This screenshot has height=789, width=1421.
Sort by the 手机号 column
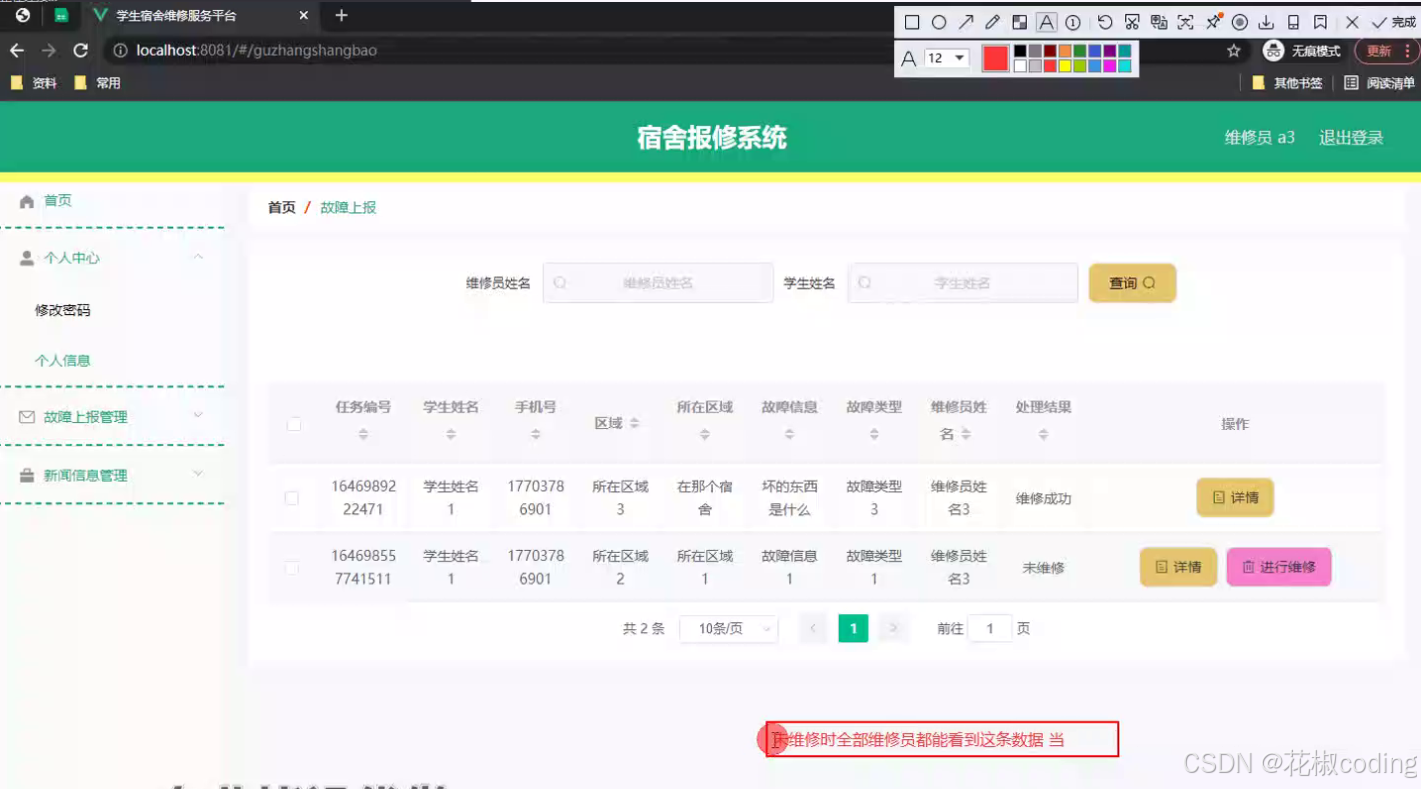tap(536, 434)
